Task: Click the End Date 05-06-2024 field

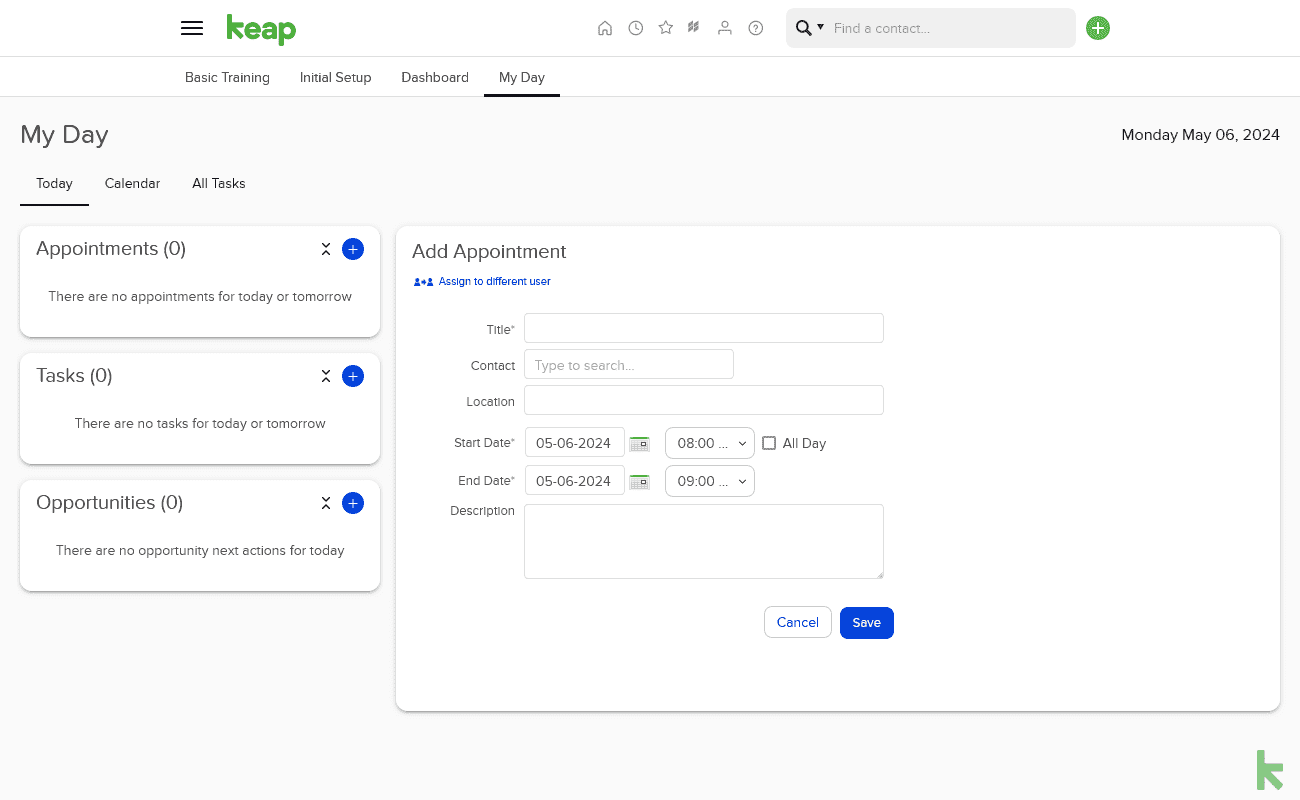Action: 574,481
